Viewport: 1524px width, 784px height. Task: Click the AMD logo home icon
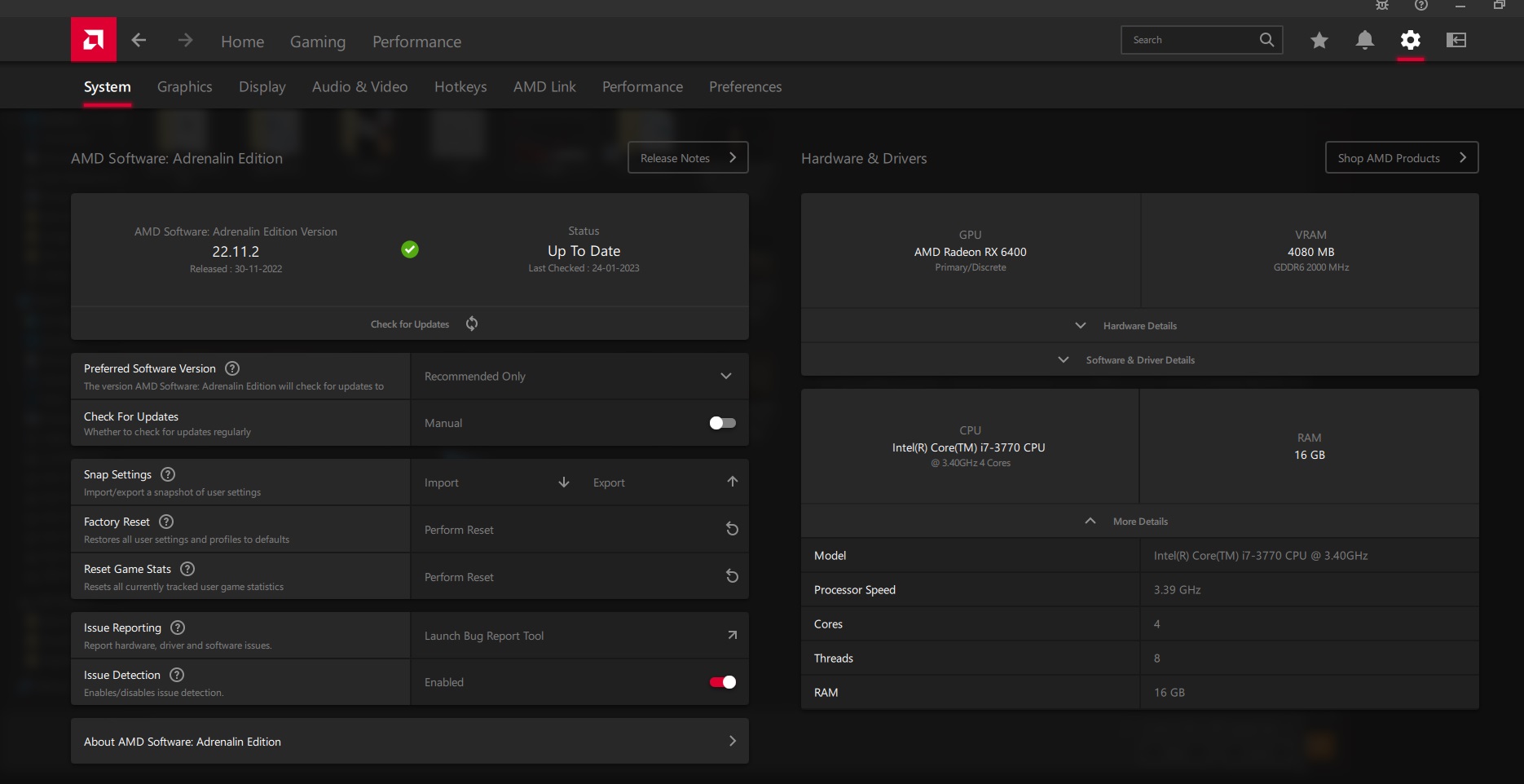point(94,40)
